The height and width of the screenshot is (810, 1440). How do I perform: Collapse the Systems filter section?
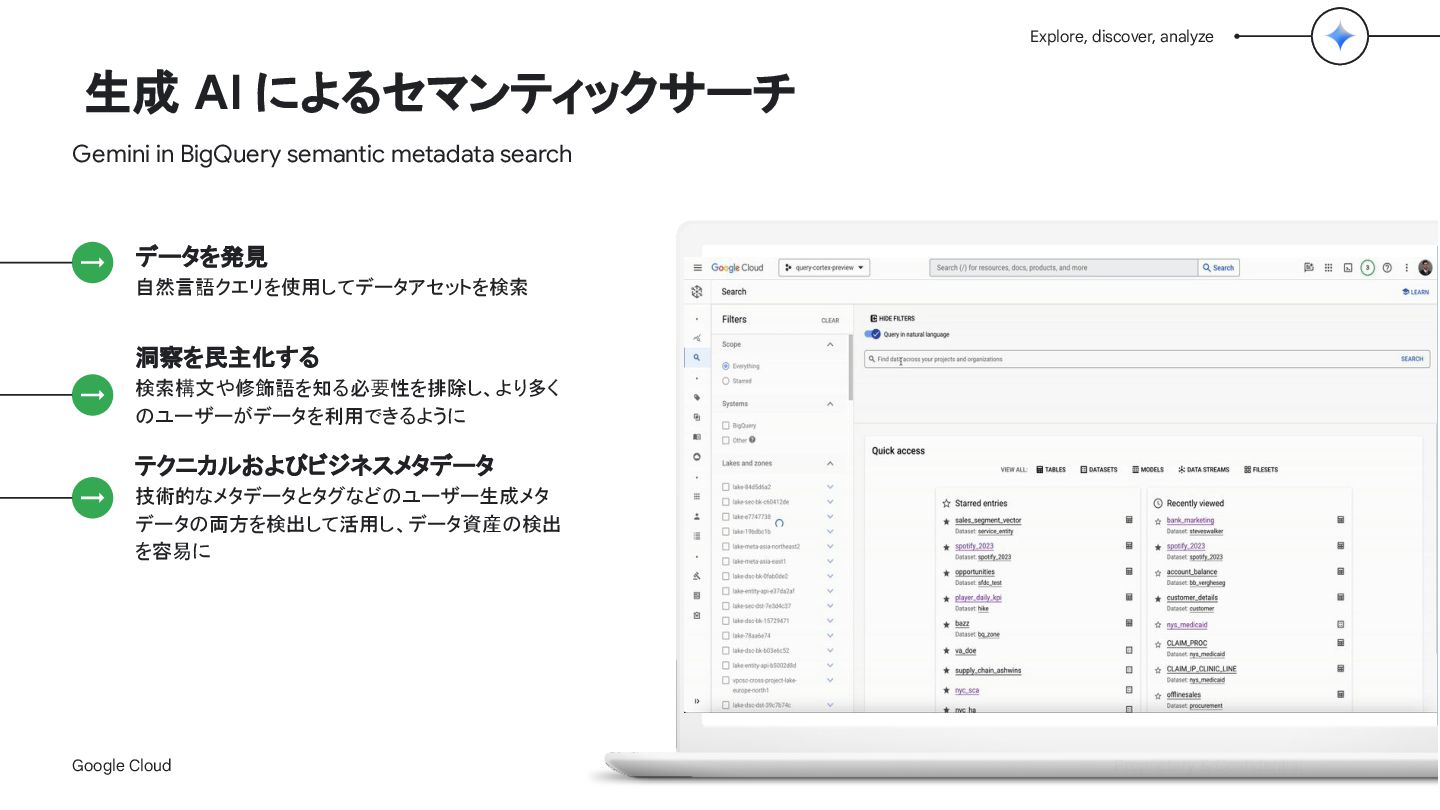pos(830,404)
